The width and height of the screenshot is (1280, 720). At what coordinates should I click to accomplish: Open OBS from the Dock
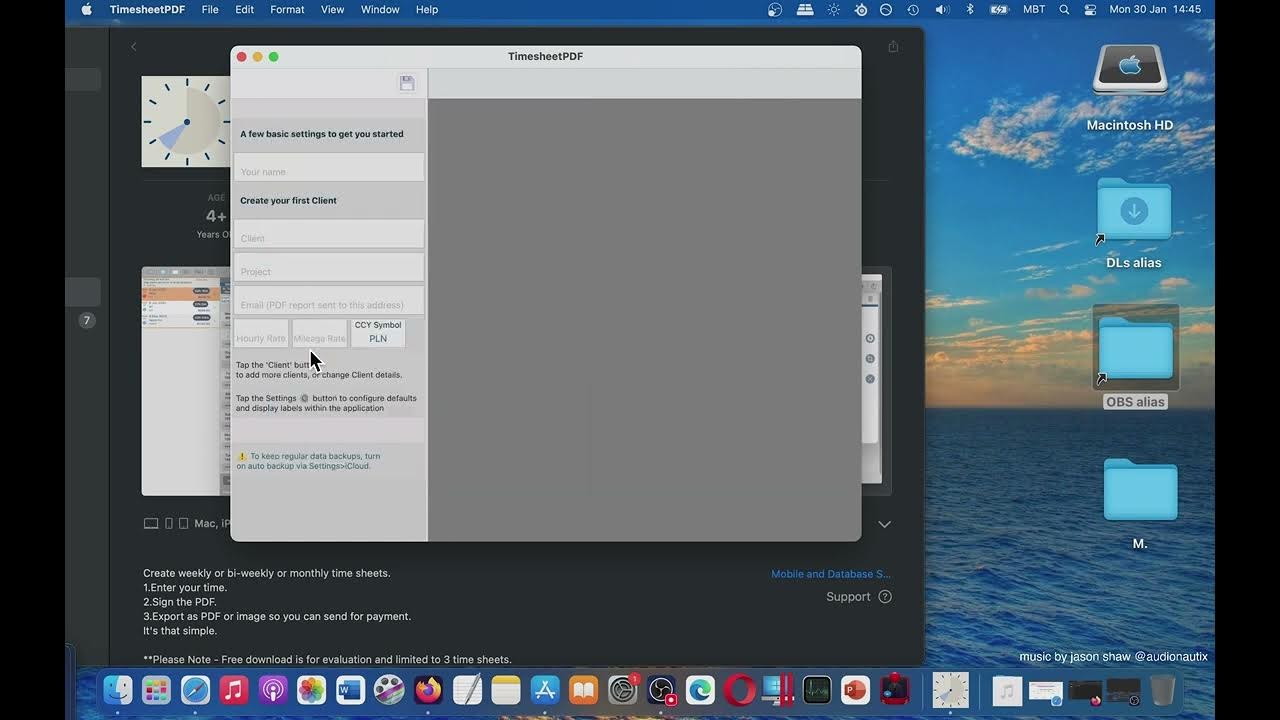662,690
